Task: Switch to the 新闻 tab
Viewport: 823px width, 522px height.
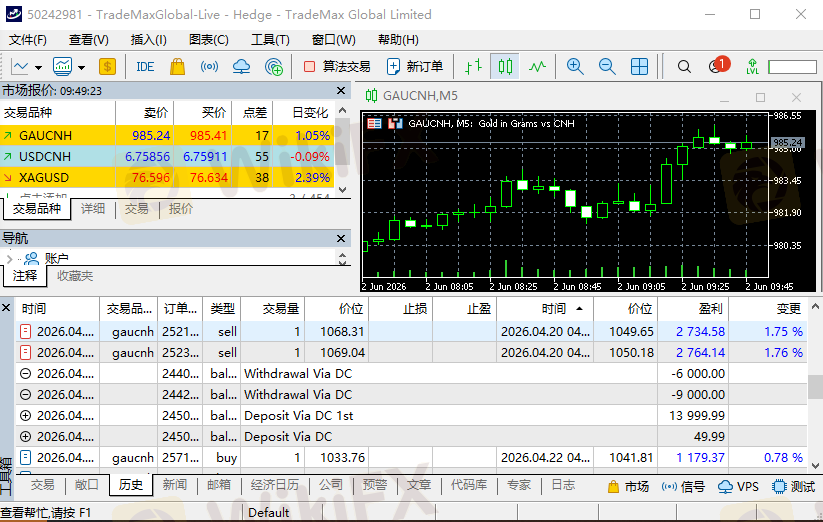Action: pyautogui.click(x=174, y=485)
